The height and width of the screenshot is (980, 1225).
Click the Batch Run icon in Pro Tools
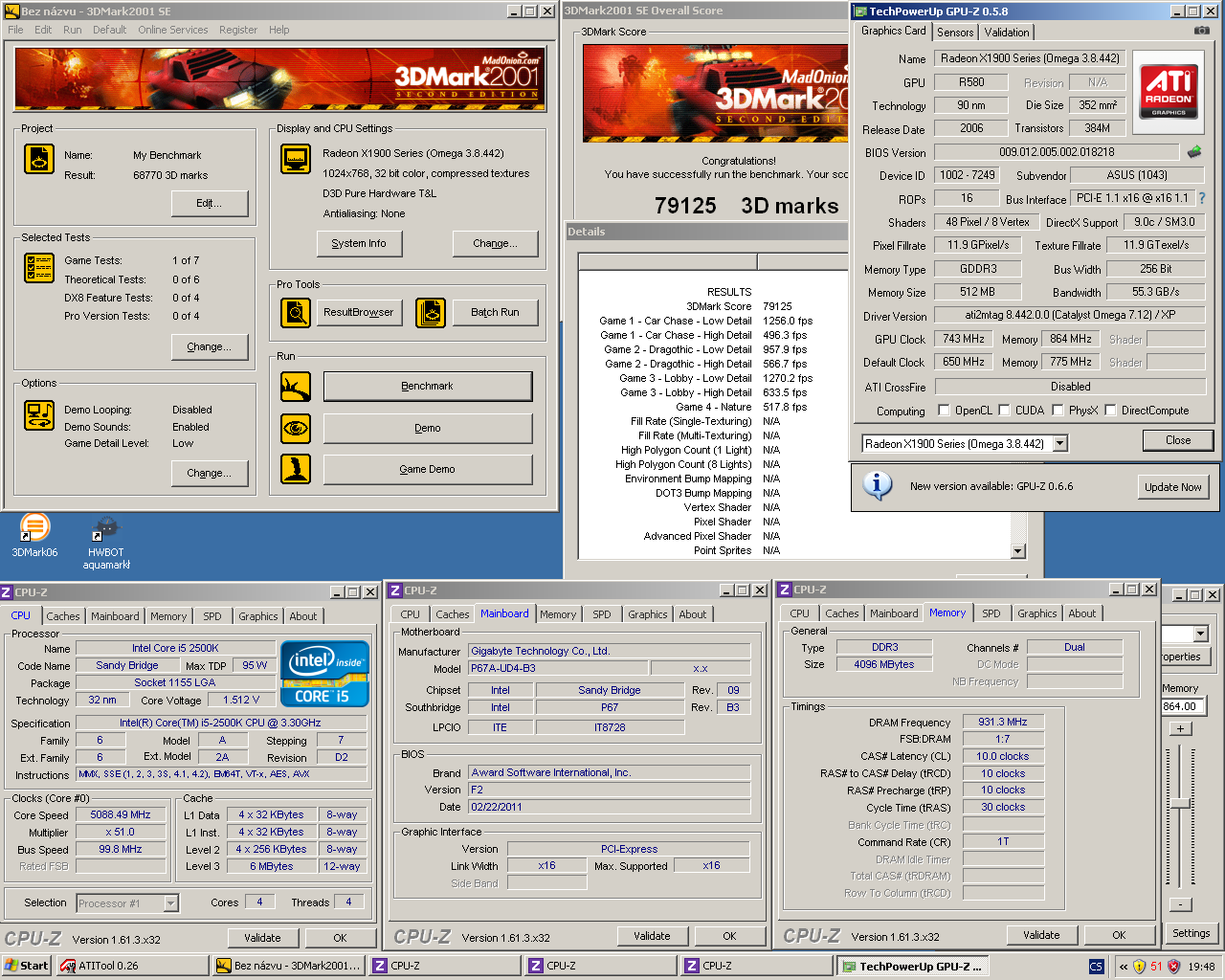point(431,313)
